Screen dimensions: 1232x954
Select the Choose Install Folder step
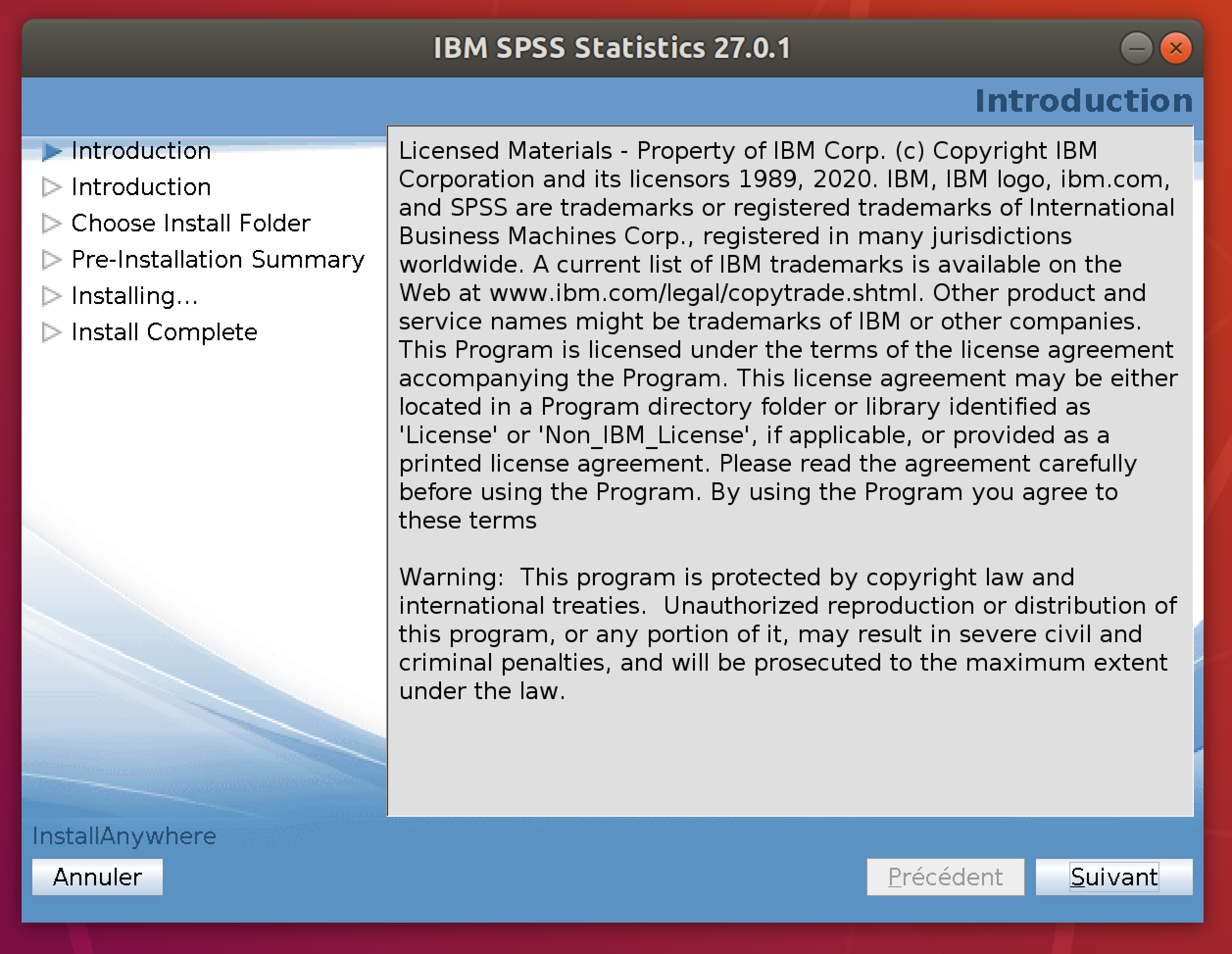pos(191,224)
